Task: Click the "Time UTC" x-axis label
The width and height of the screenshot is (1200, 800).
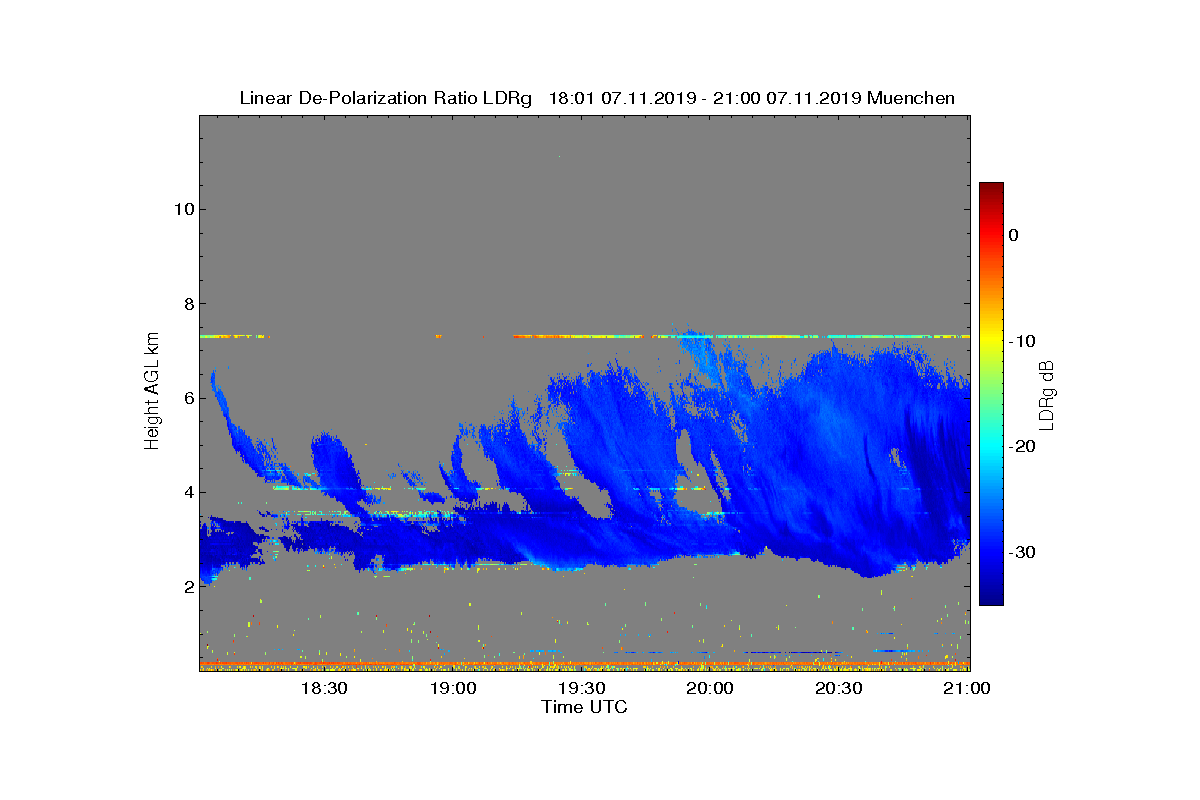Action: pyautogui.click(x=585, y=707)
